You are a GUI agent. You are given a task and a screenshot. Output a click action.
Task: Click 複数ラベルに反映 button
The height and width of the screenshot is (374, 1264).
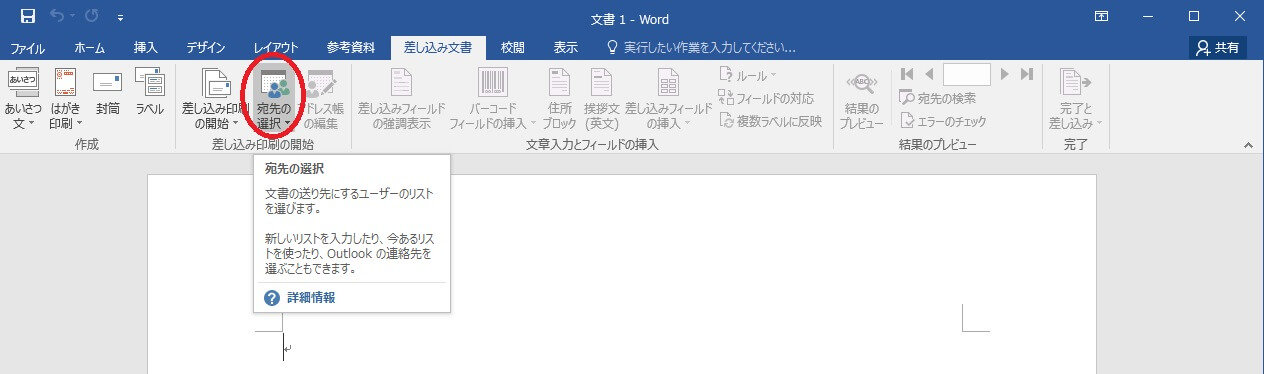click(x=770, y=121)
